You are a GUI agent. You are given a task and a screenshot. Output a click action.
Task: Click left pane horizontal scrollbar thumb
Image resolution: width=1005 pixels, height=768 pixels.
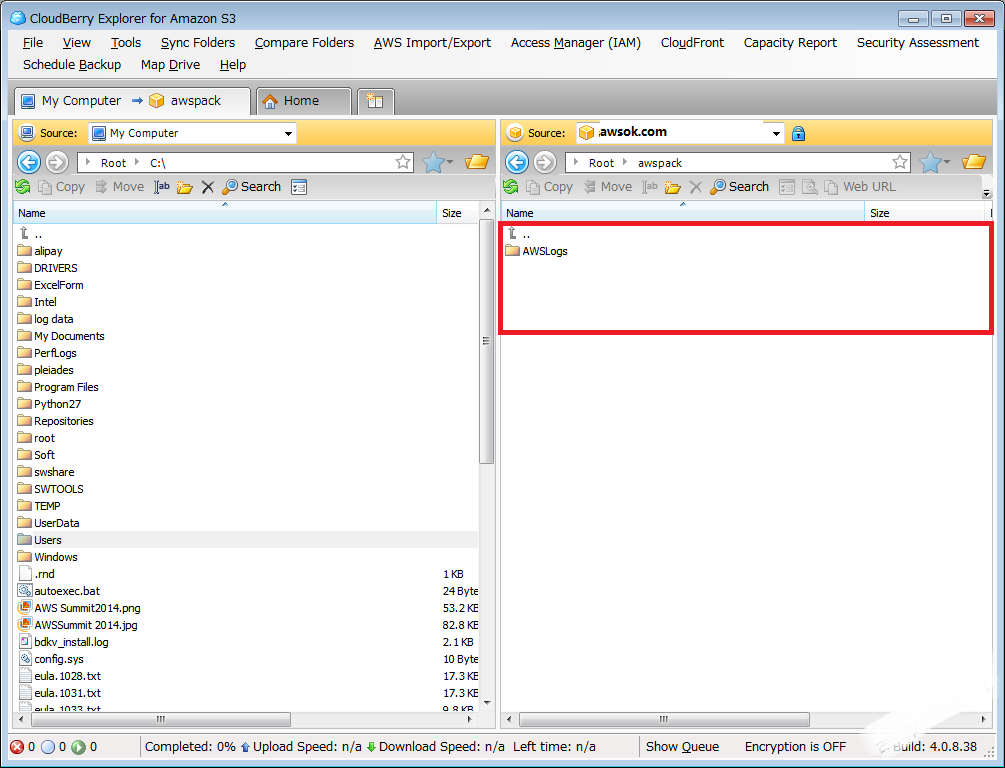(x=160, y=719)
